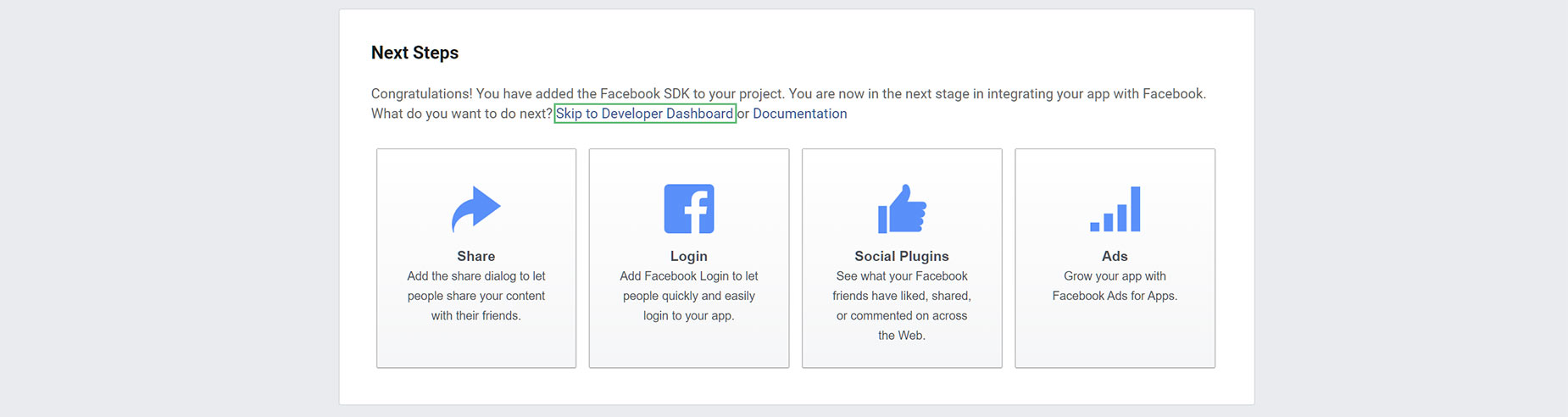This screenshot has width=1568, height=417.
Task: Click the blue Share arrow icon
Action: [475, 208]
